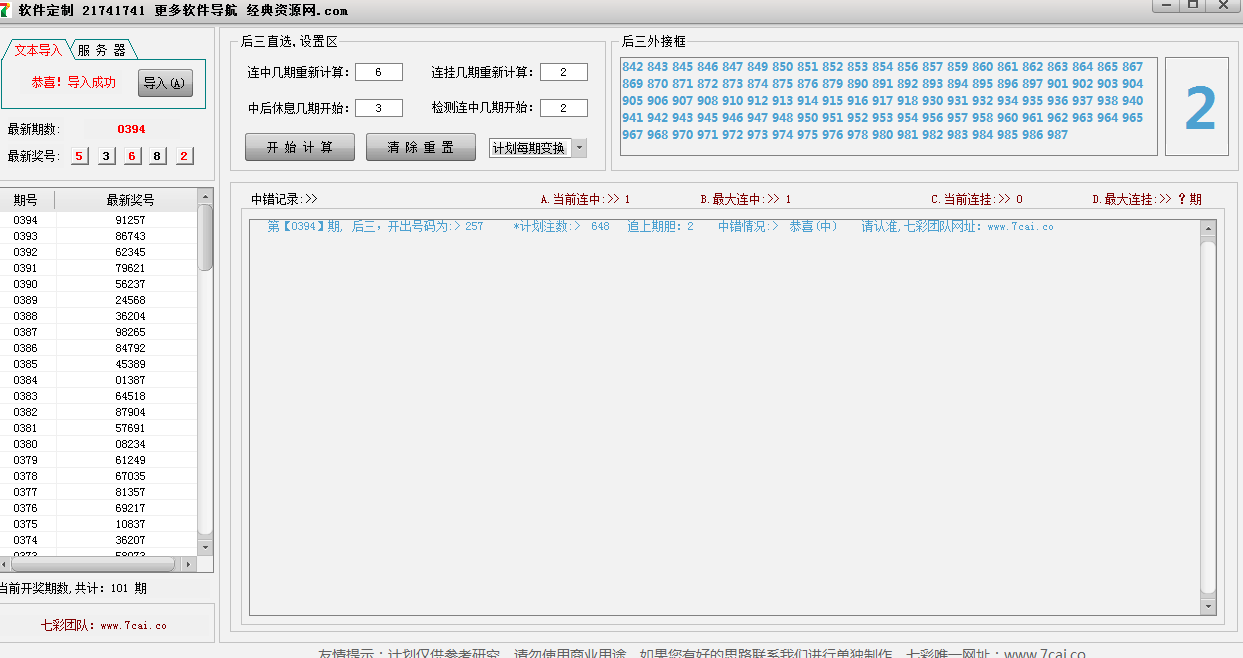1243x658 pixels.
Task: Click the 最新奖号 column header
Action: (x=126, y=200)
